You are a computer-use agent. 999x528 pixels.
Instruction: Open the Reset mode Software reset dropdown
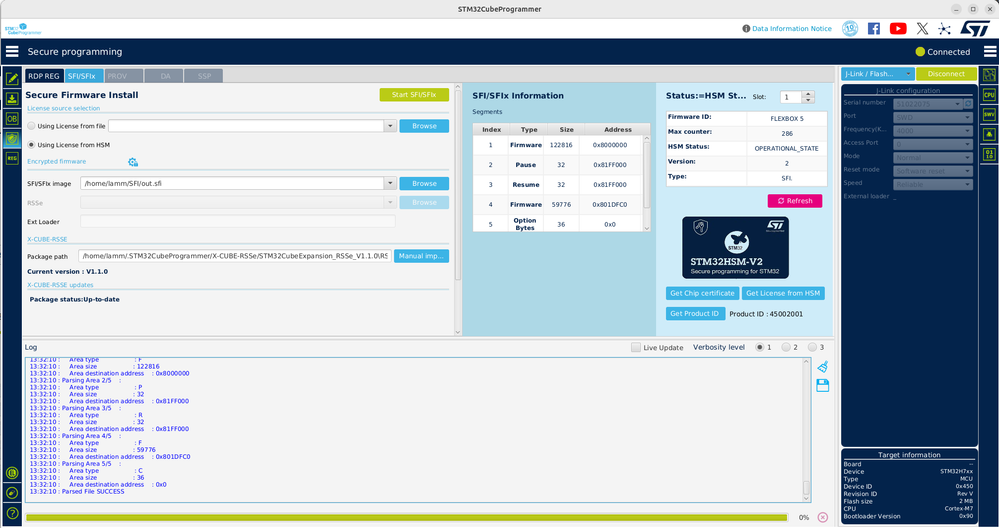[933, 171]
